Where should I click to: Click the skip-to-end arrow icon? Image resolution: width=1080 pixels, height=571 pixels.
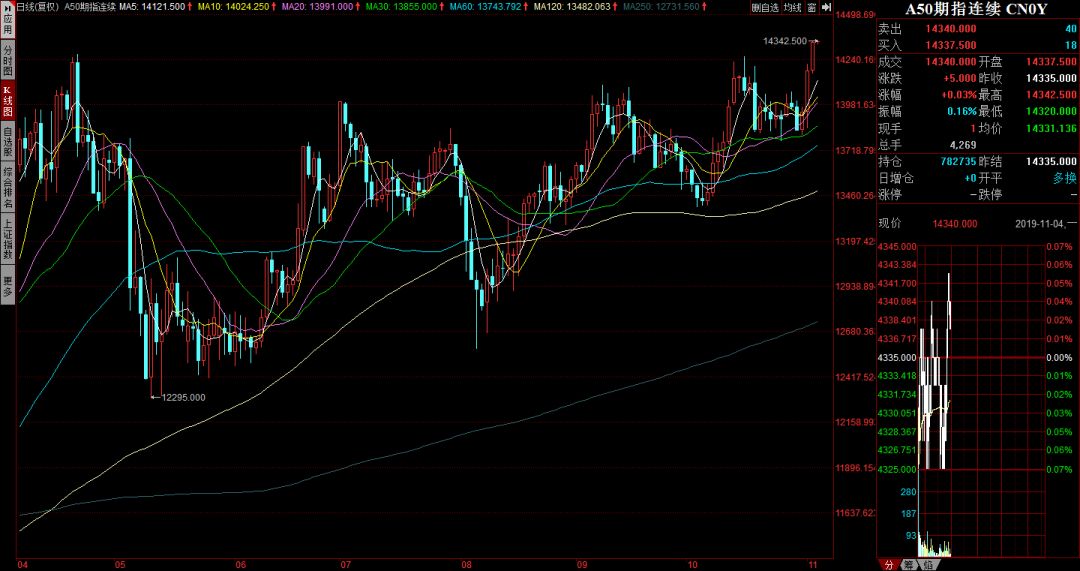coord(826,8)
